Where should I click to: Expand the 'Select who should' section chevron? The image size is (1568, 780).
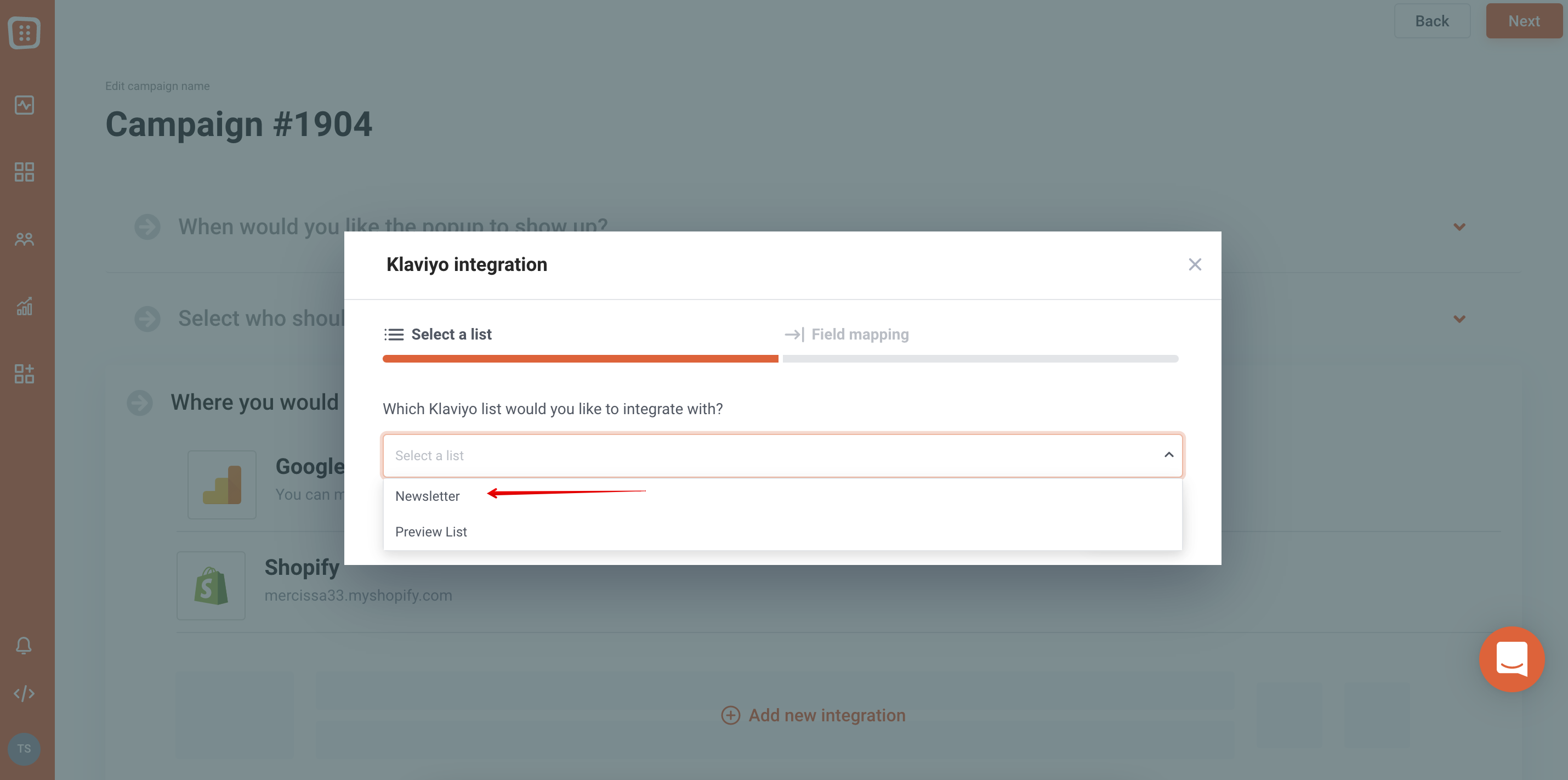1459,319
